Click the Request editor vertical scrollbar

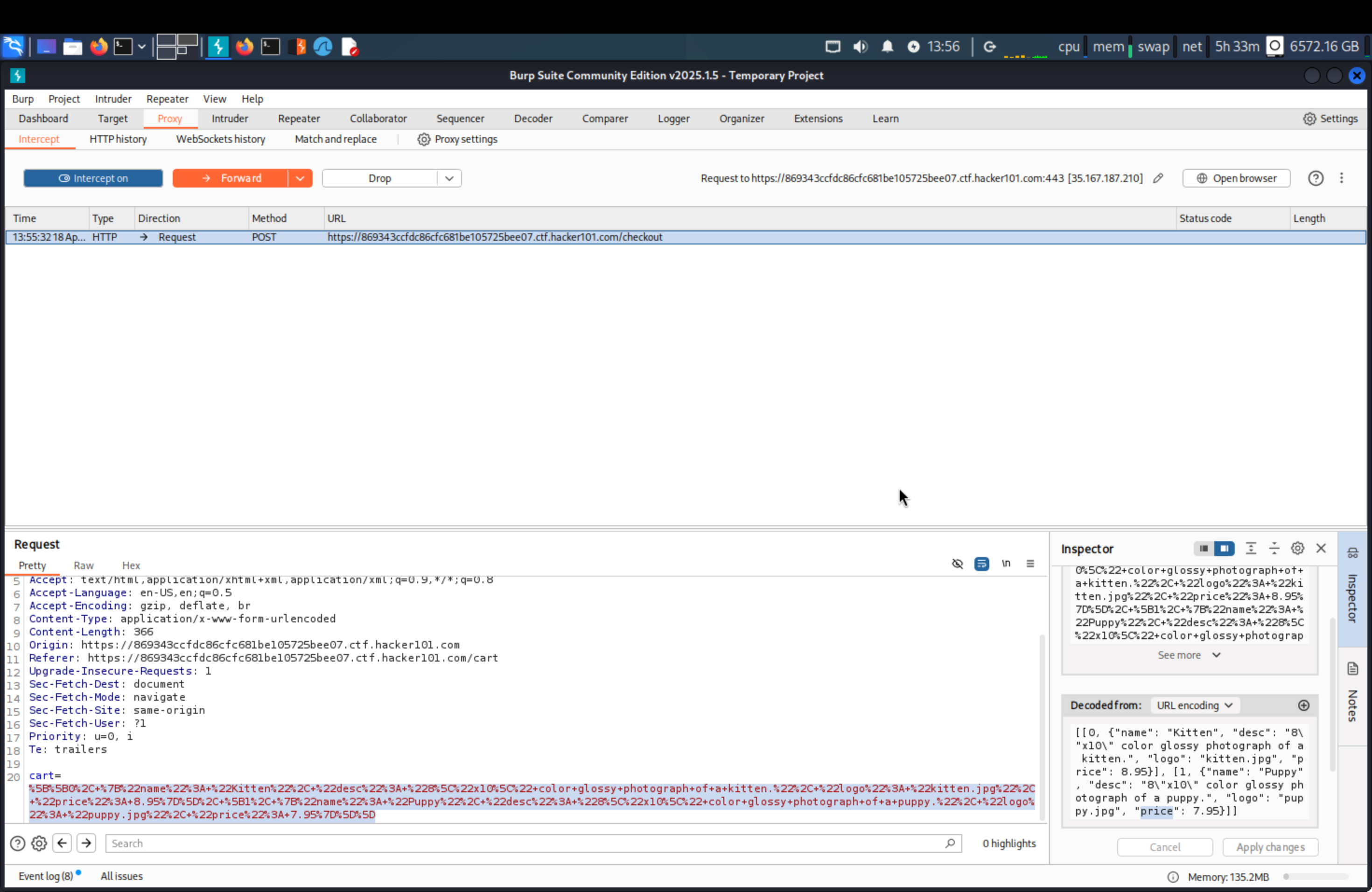pos(1042,727)
